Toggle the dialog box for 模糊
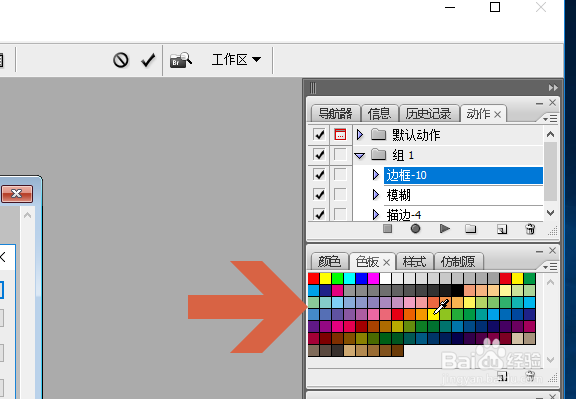Image resolution: width=576 pixels, height=399 pixels. pyautogui.click(x=340, y=194)
